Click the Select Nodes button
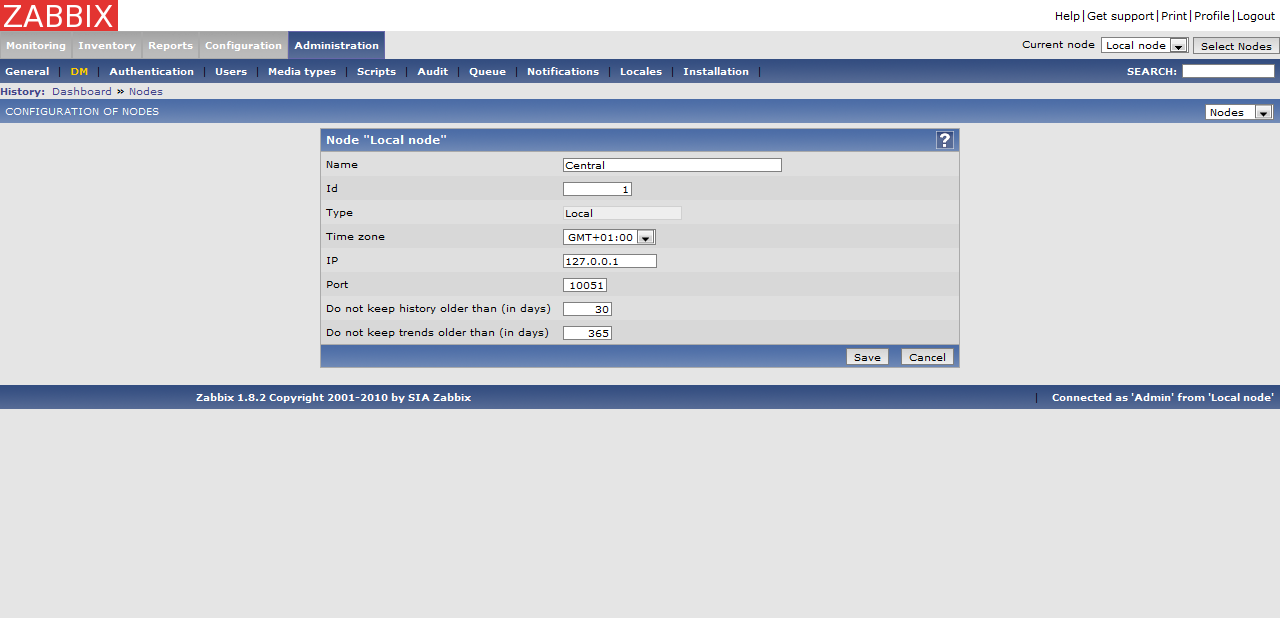Image resolution: width=1280 pixels, height=618 pixels. pyautogui.click(x=1235, y=46)
